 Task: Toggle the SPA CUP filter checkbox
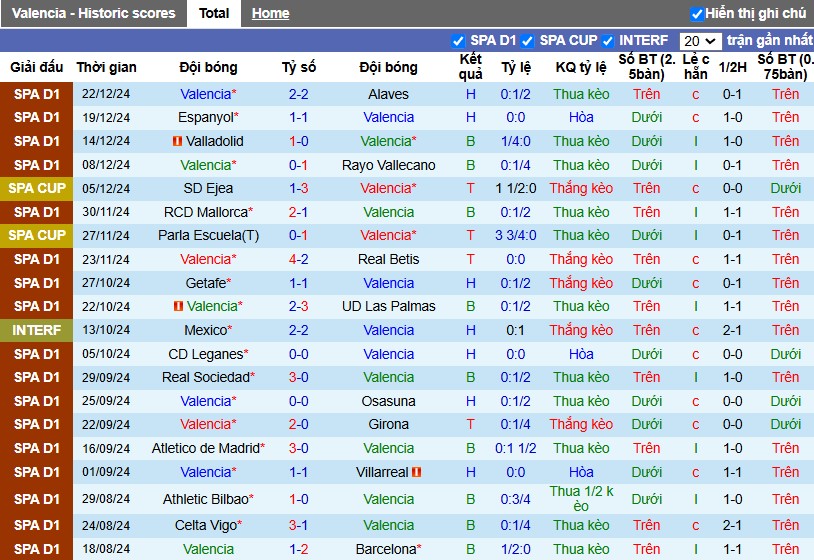coord(527,40)
